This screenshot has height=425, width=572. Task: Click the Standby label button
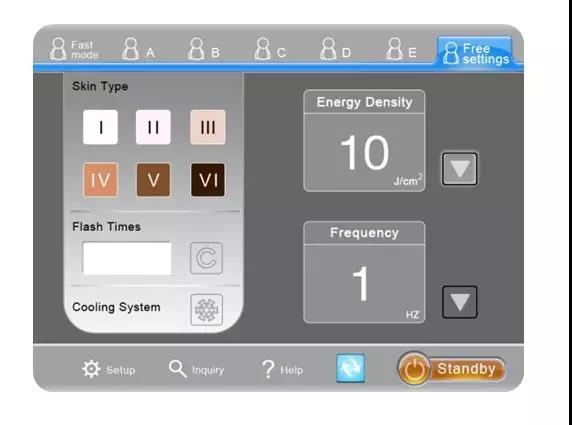(x=467, y=369)
